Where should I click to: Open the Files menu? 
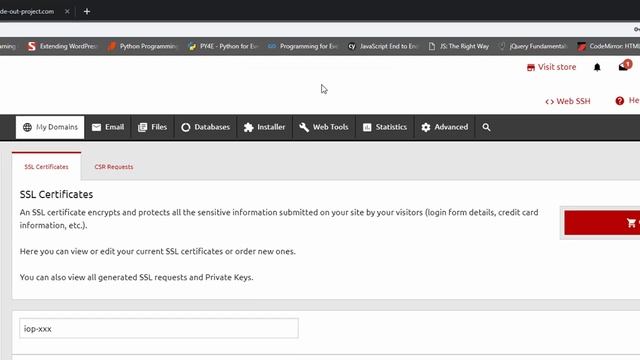click(153, 127)
